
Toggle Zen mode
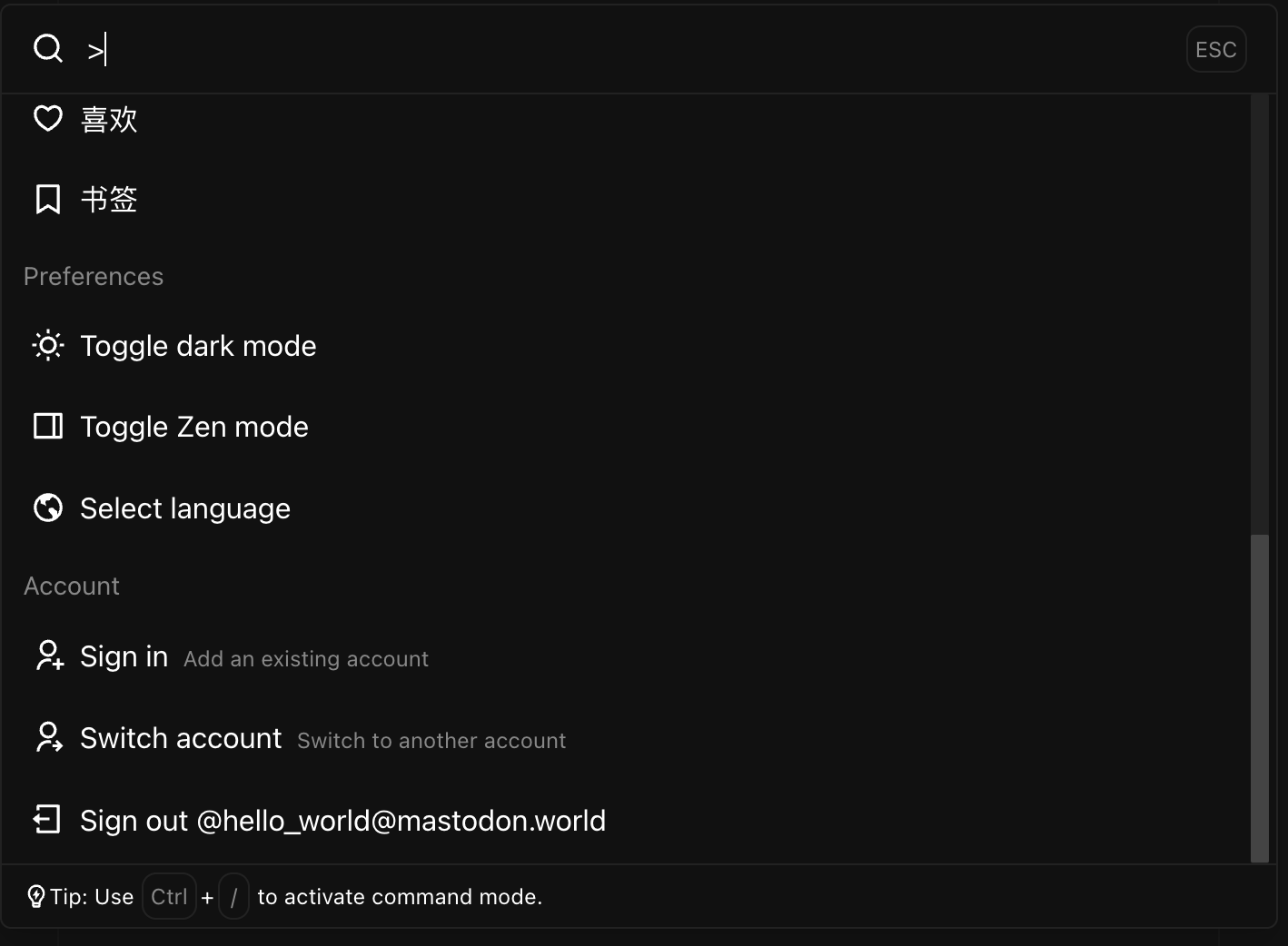pos(194,426)
